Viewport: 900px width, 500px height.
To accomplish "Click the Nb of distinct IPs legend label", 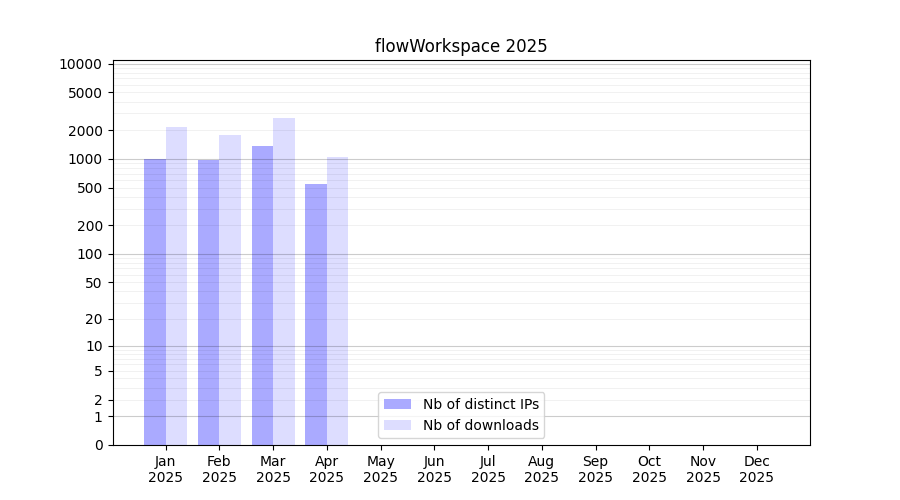I will tap(481, 404).
